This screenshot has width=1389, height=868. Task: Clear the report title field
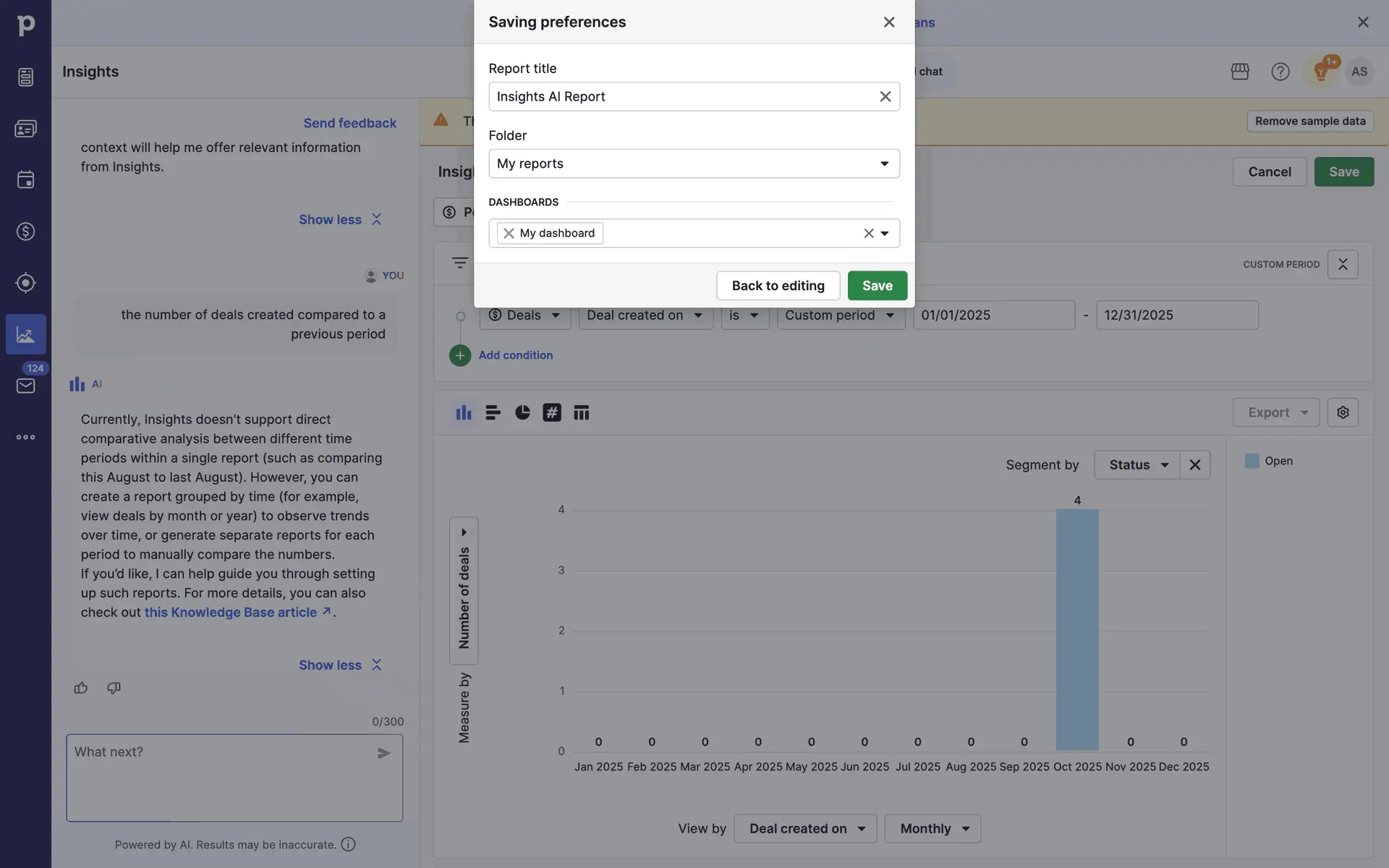pos(885,96)
